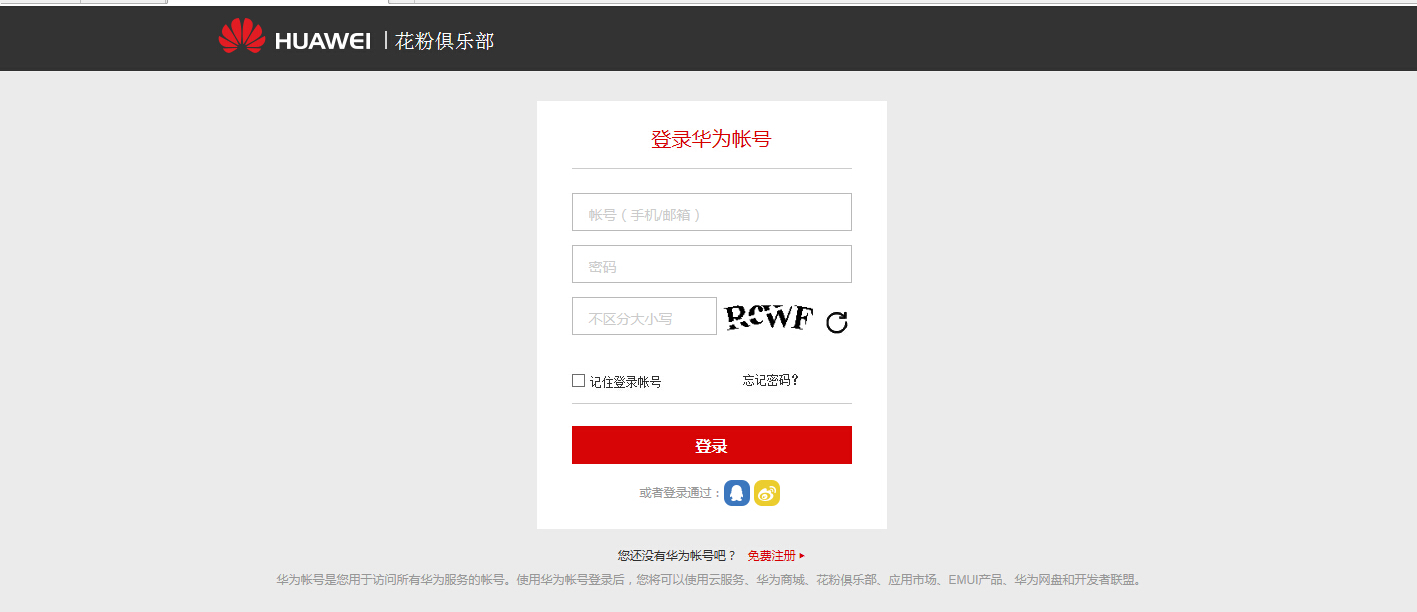Click the RCWF captcha image

click(x=769, y=317)
